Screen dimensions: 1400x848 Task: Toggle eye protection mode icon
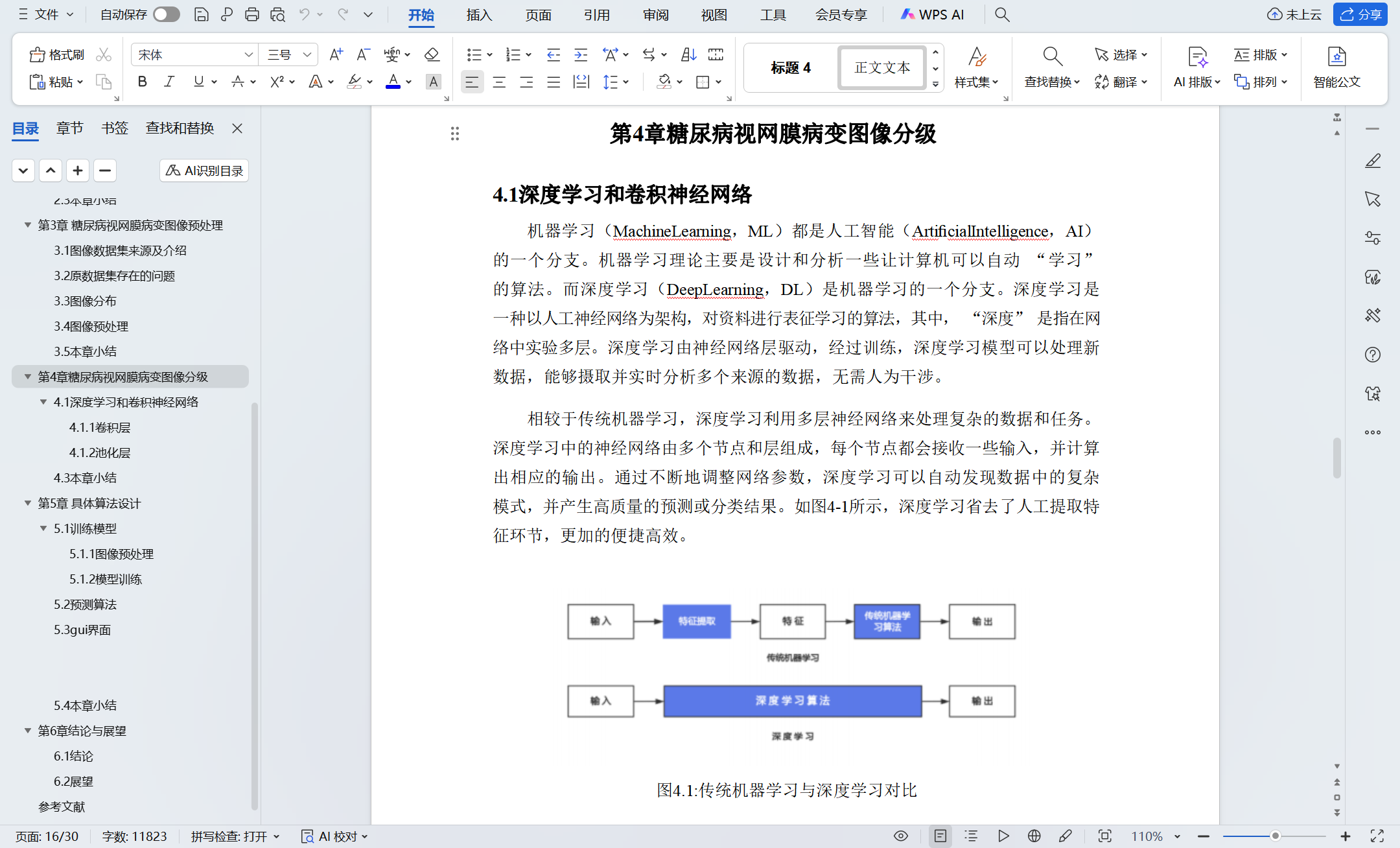point(901,836)
